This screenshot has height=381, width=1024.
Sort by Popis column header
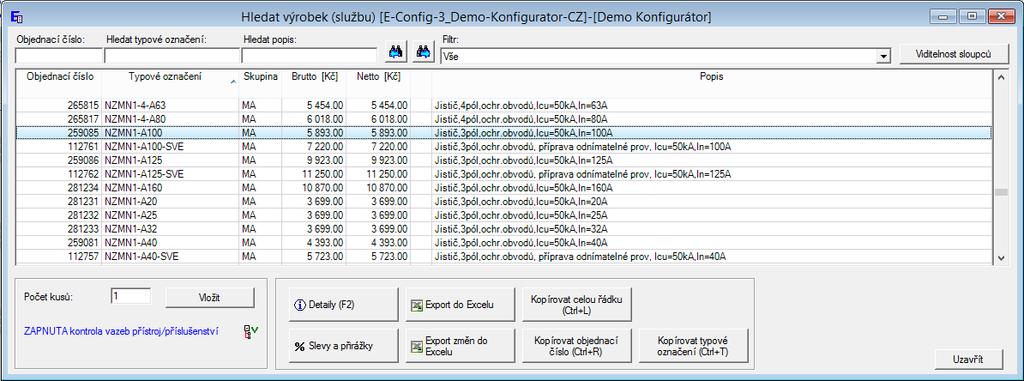pos(712,77)
